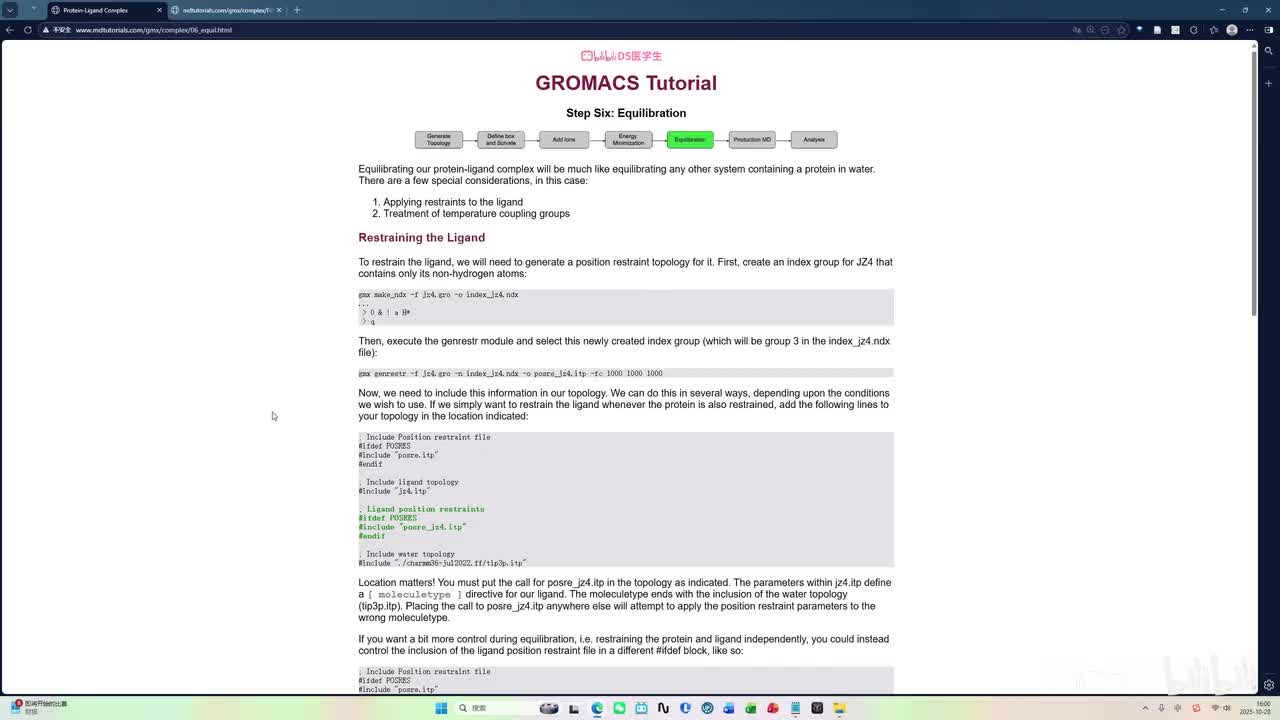The image size is (1280, 720).
Task: Open the taskbar clock and date
Action: [x=1256, y=708]
